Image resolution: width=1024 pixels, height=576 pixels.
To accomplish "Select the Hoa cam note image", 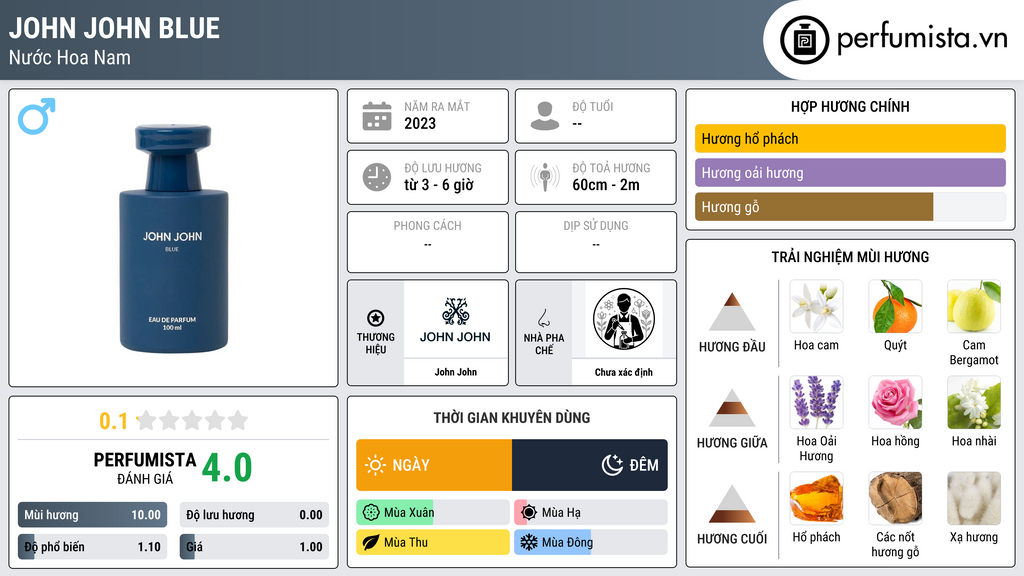I will [x=816, y=306].
